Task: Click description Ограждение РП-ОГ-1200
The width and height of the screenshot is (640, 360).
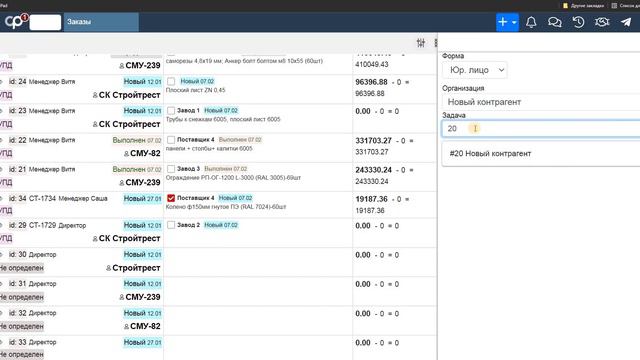Action: tap(233, 178)
